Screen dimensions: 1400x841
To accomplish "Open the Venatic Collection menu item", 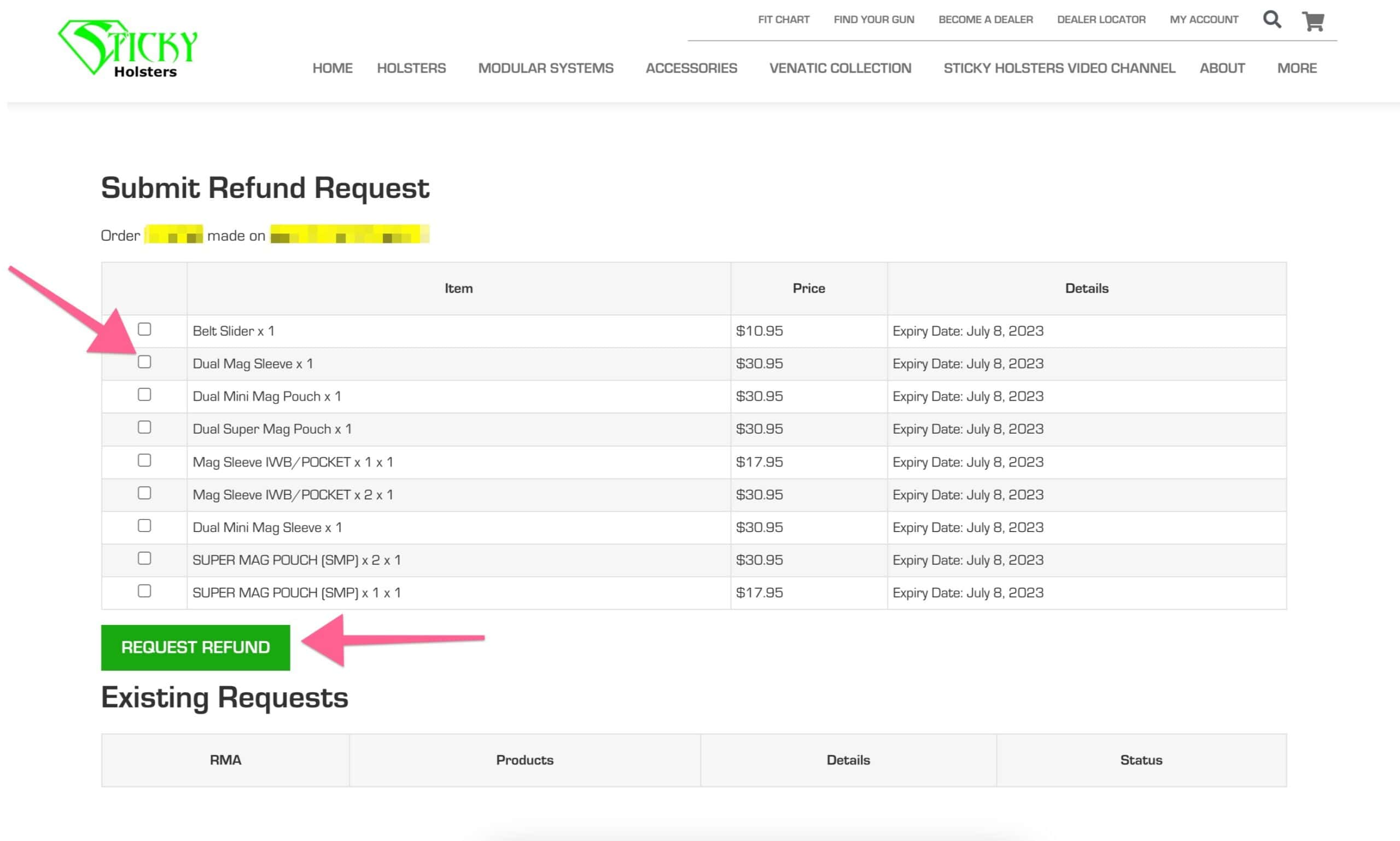I will pos(839,68).
